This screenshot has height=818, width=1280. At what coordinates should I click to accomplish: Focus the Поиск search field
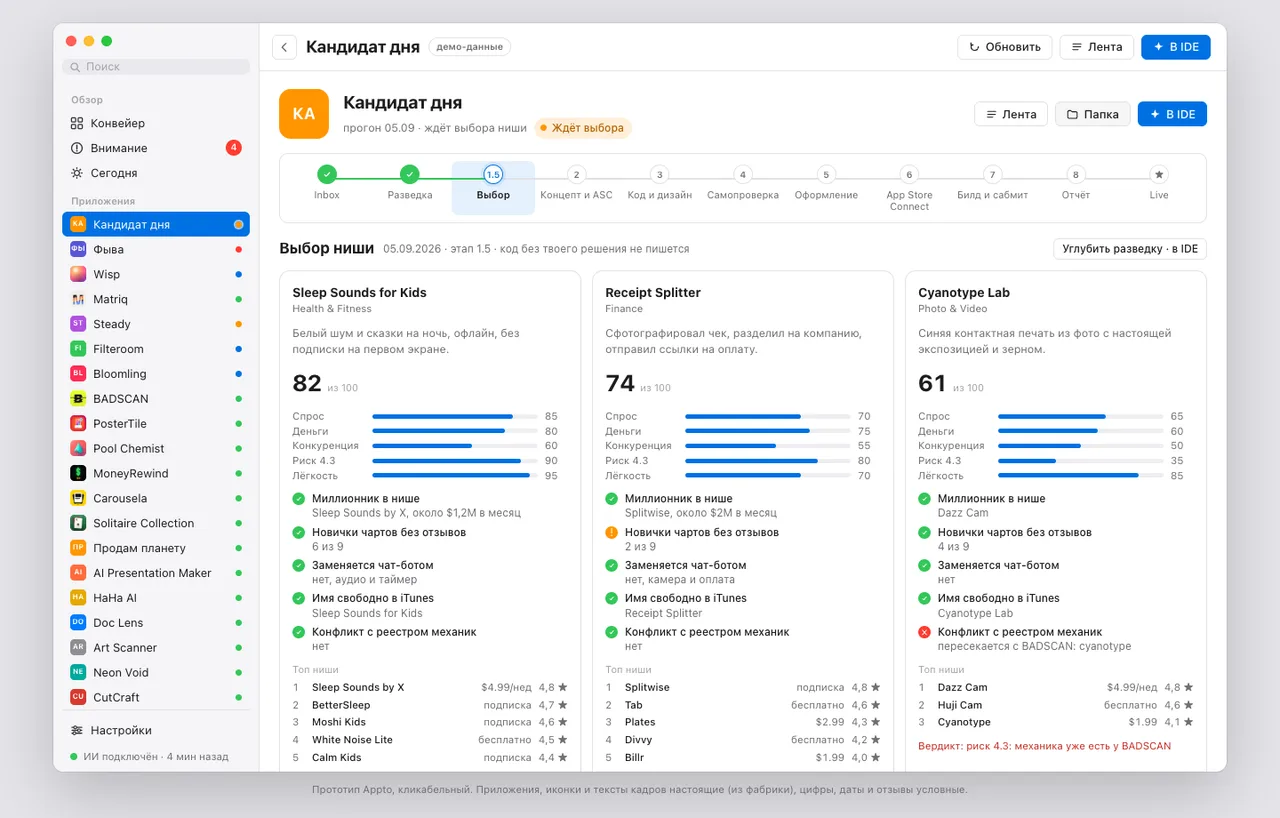click(x=156, y=67)
